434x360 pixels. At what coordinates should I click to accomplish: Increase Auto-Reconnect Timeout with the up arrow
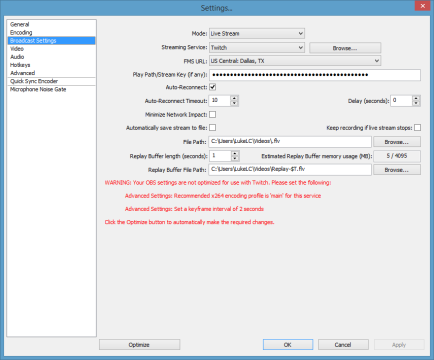click(234, 98)
